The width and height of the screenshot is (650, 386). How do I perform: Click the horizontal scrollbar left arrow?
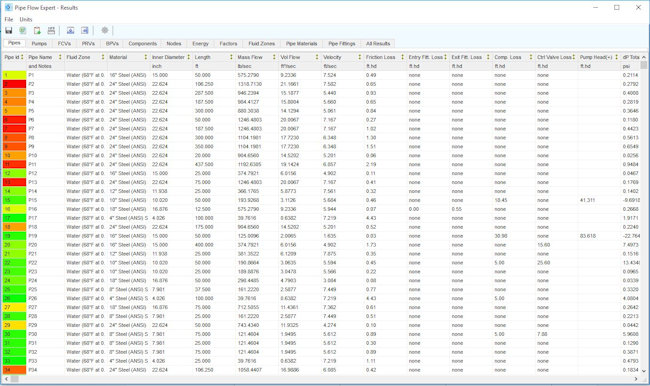(6, 379)
